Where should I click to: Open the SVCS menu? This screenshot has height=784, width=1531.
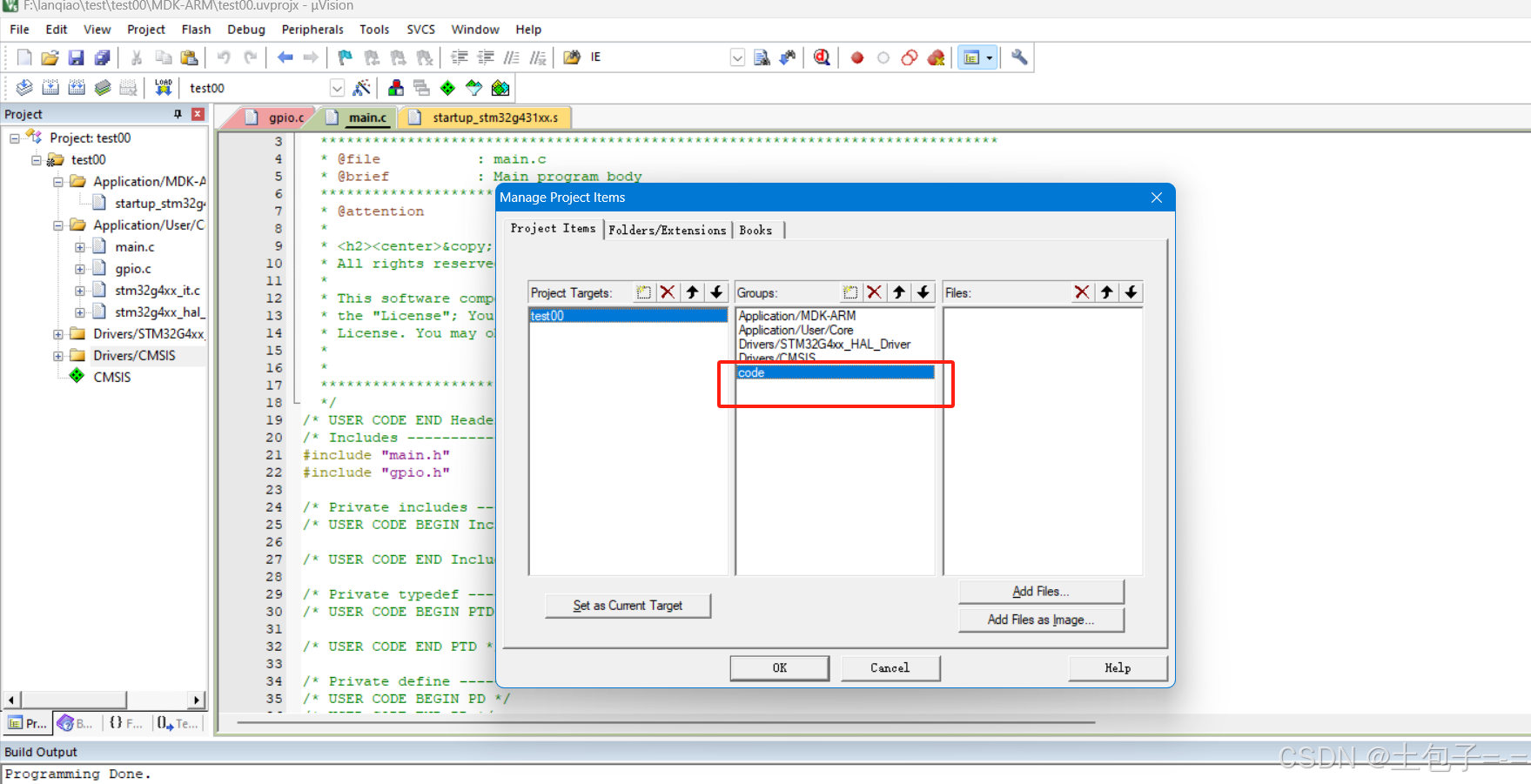pos(420,30)
